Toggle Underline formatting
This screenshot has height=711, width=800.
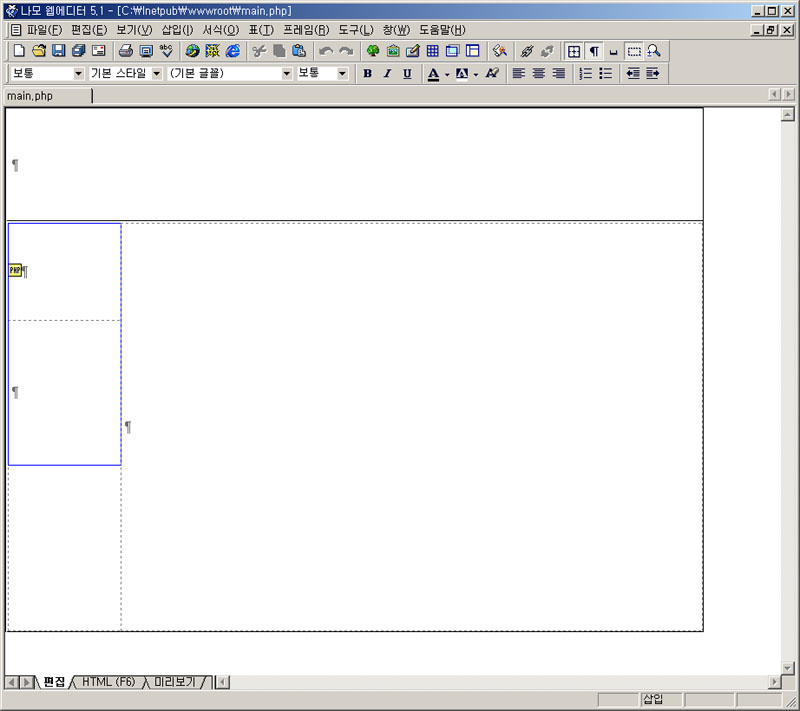pyautogui.click(x=407, y=74)
